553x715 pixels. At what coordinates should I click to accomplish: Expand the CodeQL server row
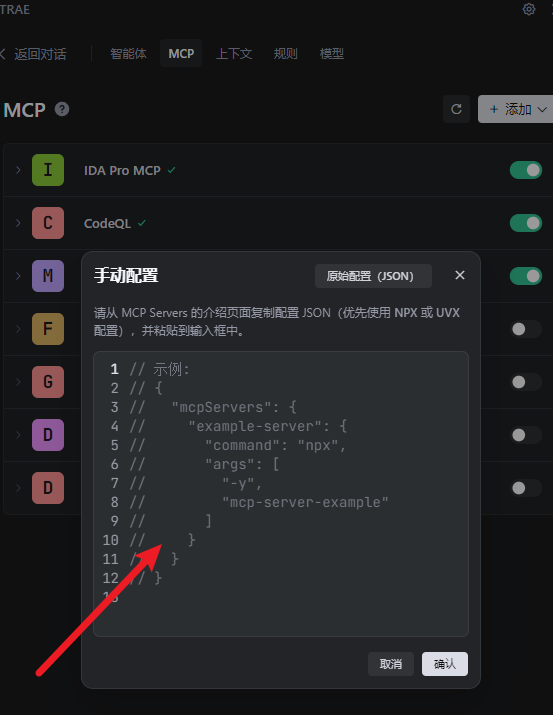(x=18, y=223)
